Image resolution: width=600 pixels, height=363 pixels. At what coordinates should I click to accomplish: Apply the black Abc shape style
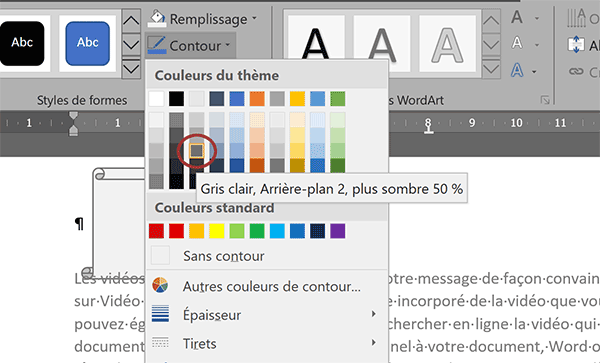pos(22,43)
